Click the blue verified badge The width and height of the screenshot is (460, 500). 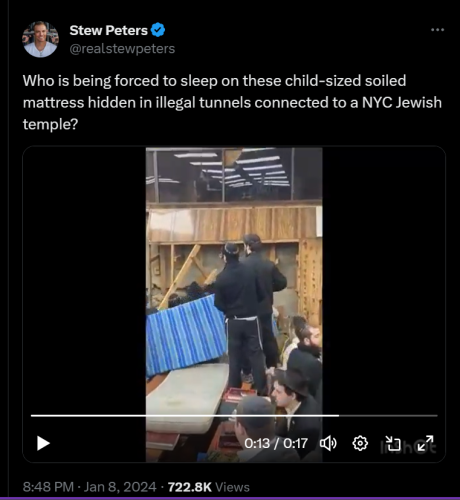point(158,30)
